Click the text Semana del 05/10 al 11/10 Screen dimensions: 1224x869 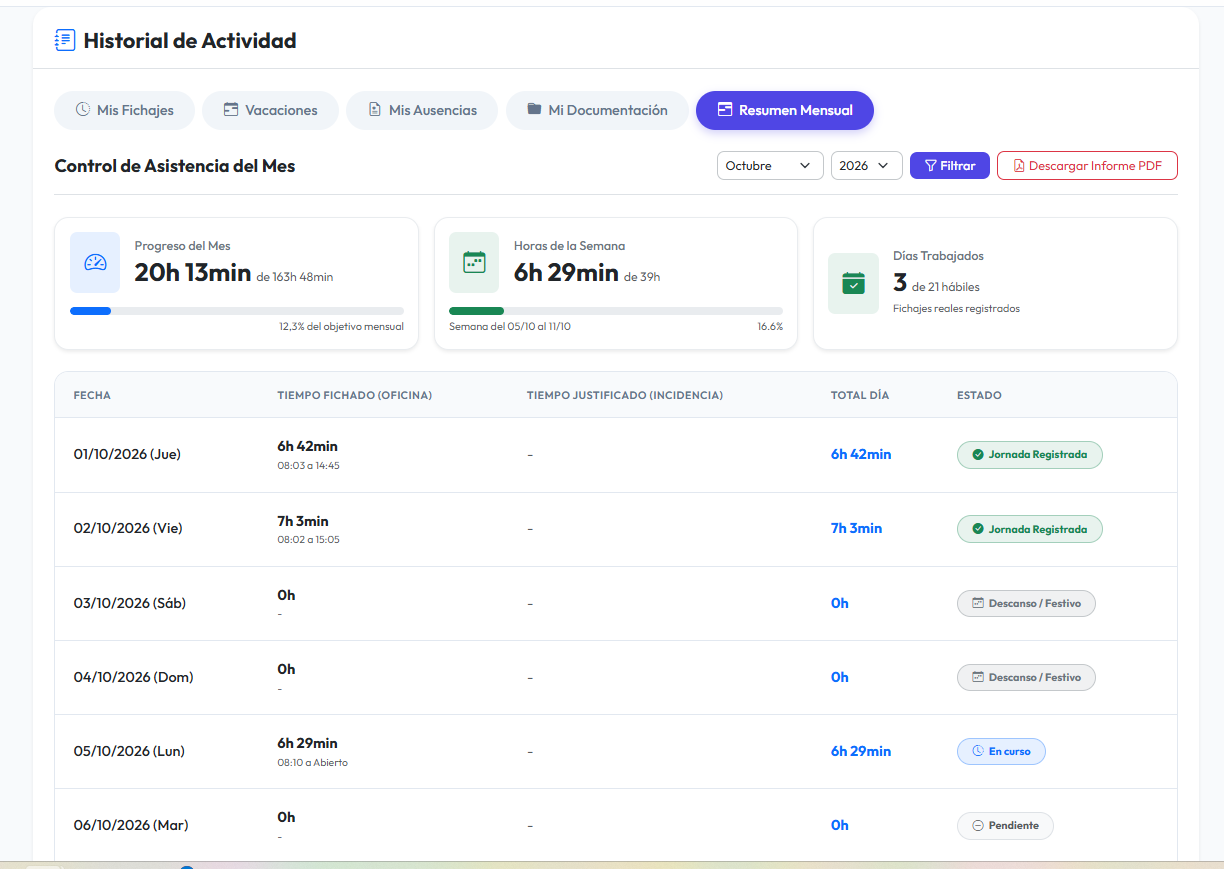coord(510,326)
